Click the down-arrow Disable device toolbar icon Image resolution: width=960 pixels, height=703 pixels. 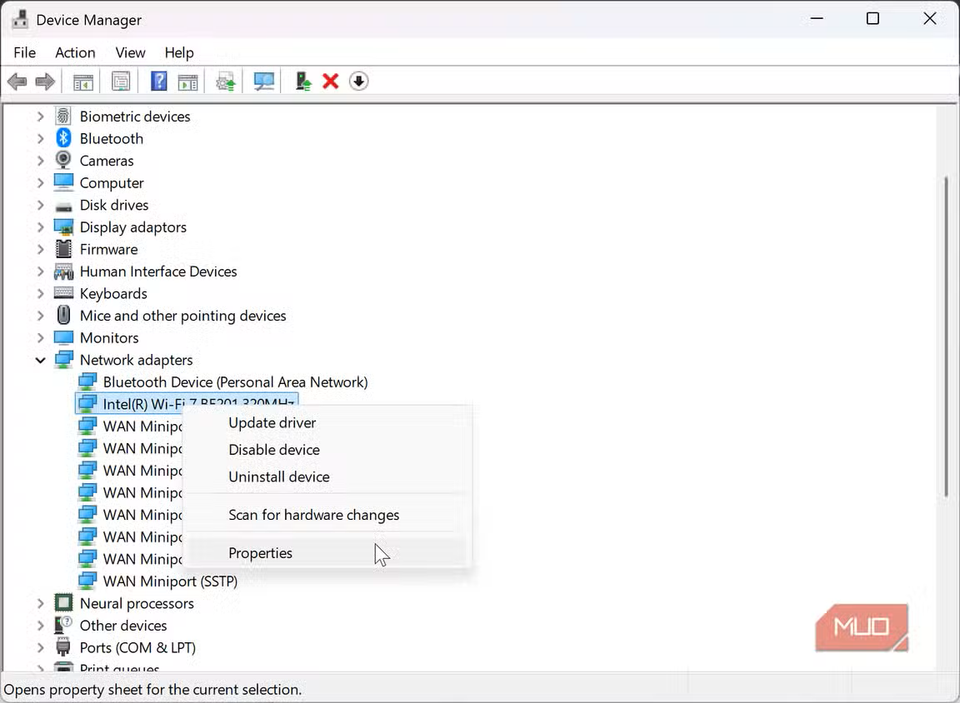359,81
